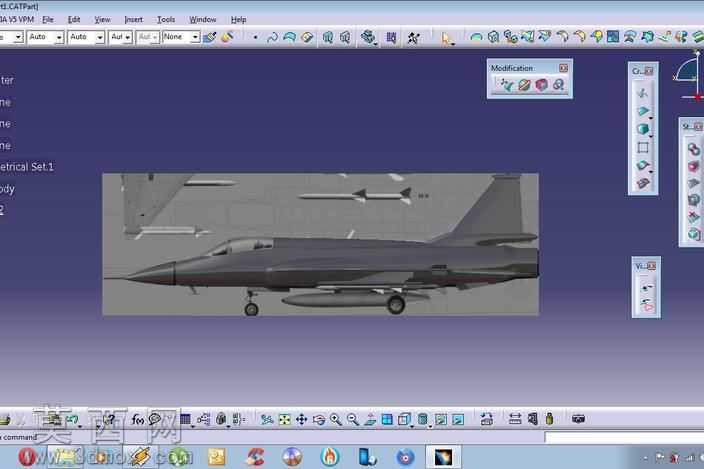This screenshot has width=704, height=469.
Task: Click the grid icon left of the wrench icon
Action: [391, 38]
